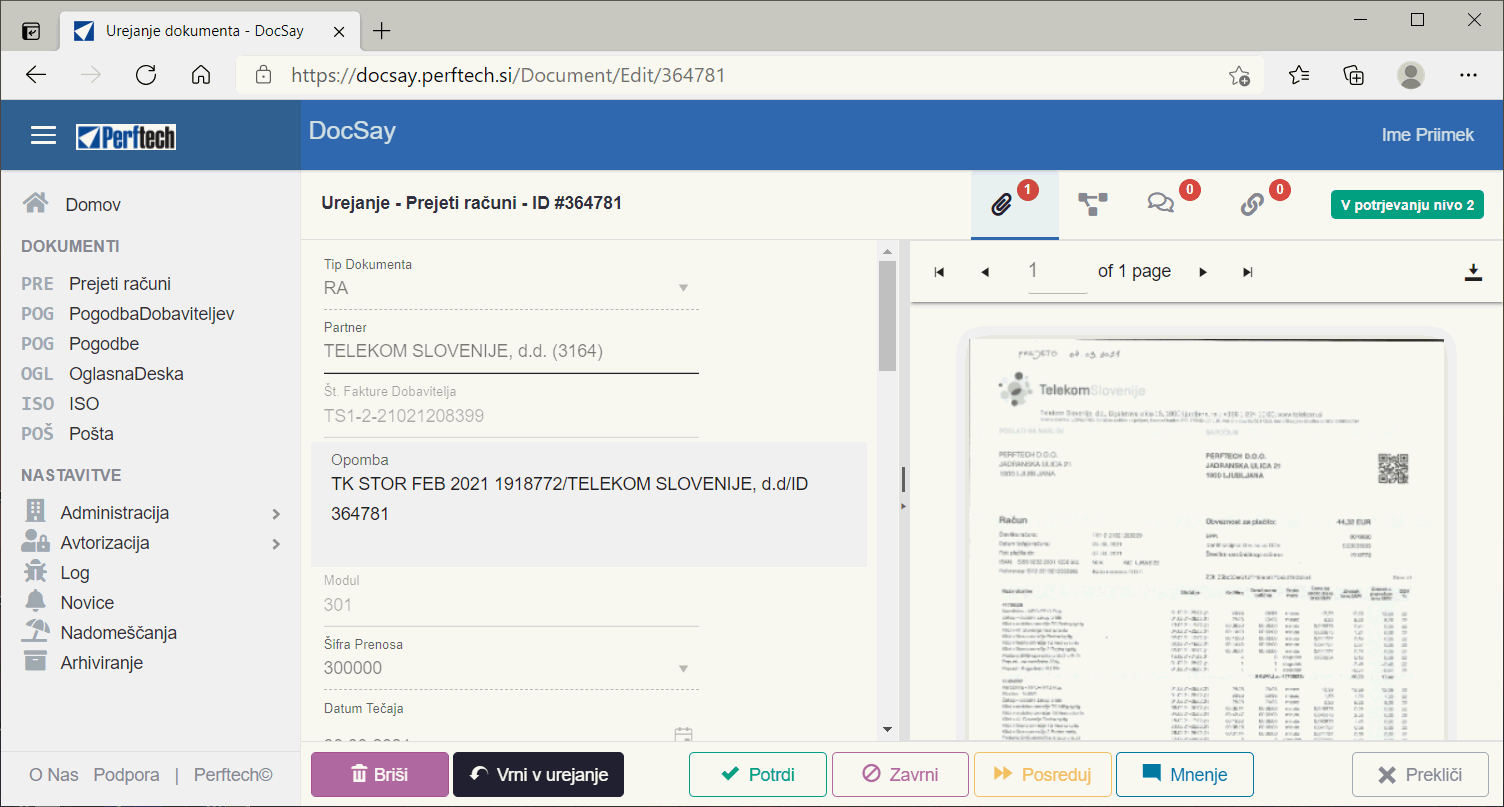The width and height of the screenshot is (1504, 807).
Task: Expand the Tip Dokumenta dropdown
Action: point(684,288)
